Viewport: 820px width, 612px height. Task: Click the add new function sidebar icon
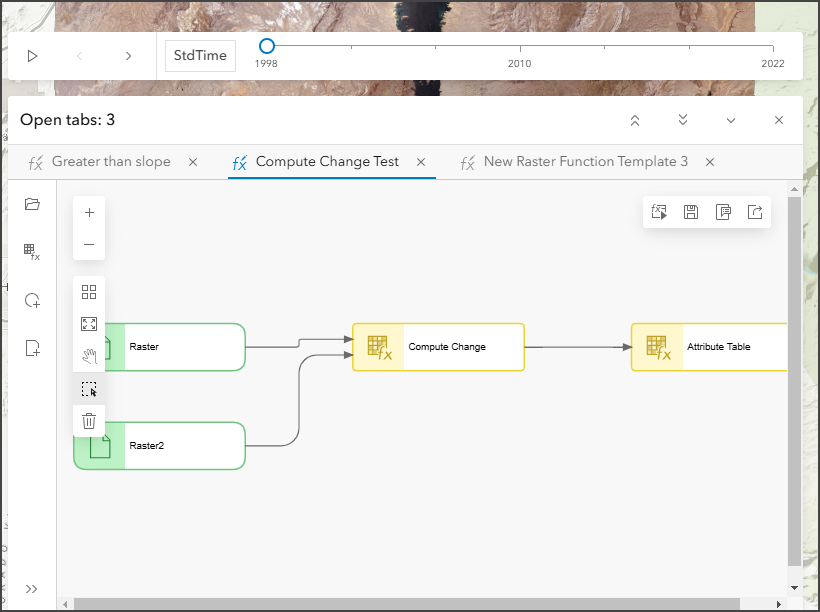(32, 347)
